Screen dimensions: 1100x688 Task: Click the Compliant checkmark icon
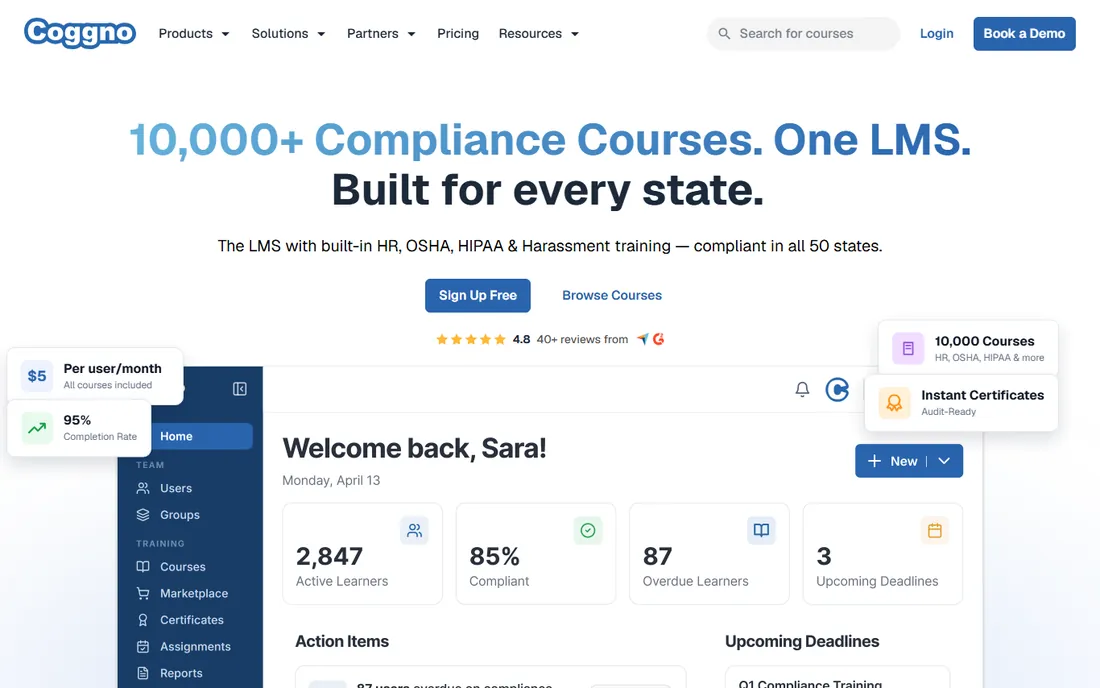[588, 530]
